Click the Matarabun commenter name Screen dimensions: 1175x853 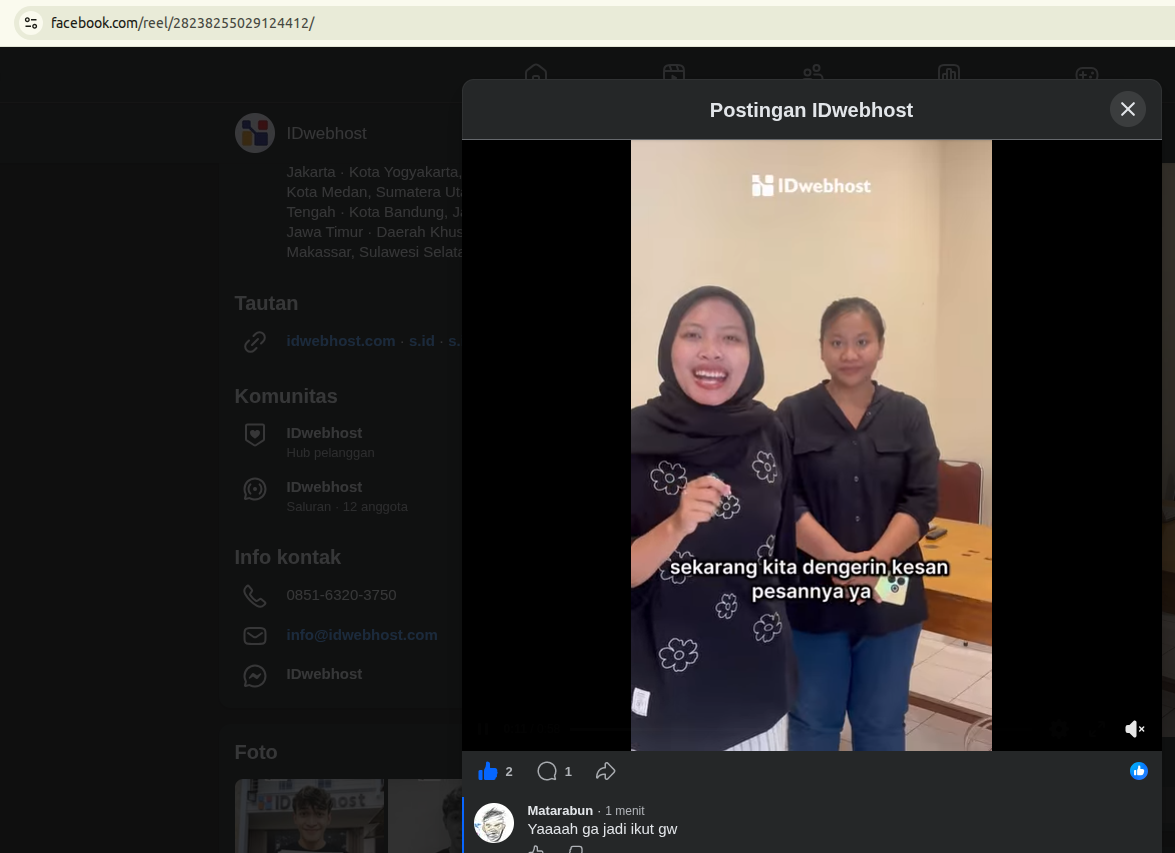click(560, 810)
